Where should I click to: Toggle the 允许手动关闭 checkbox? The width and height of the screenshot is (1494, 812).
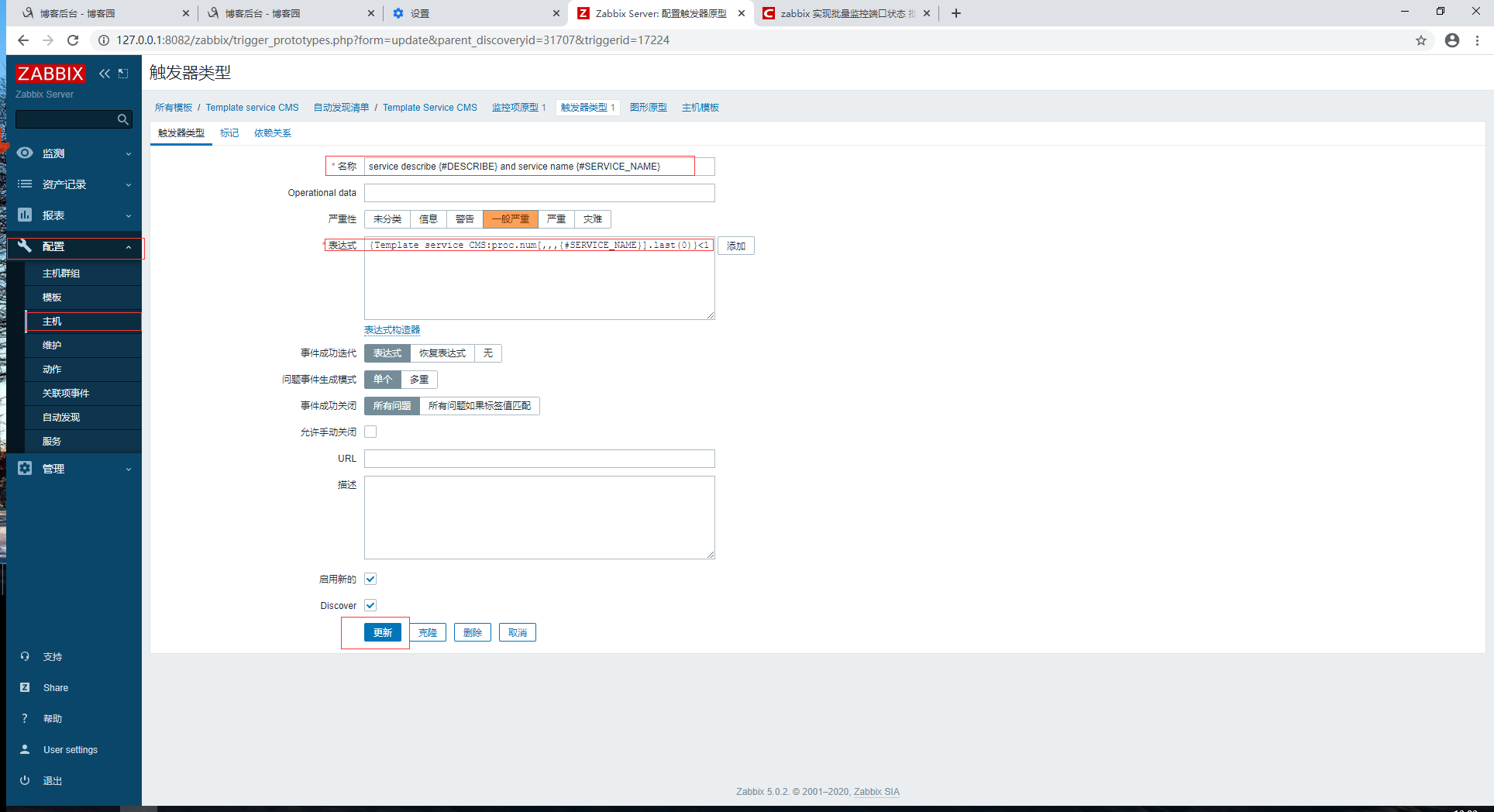coord(370,432)
